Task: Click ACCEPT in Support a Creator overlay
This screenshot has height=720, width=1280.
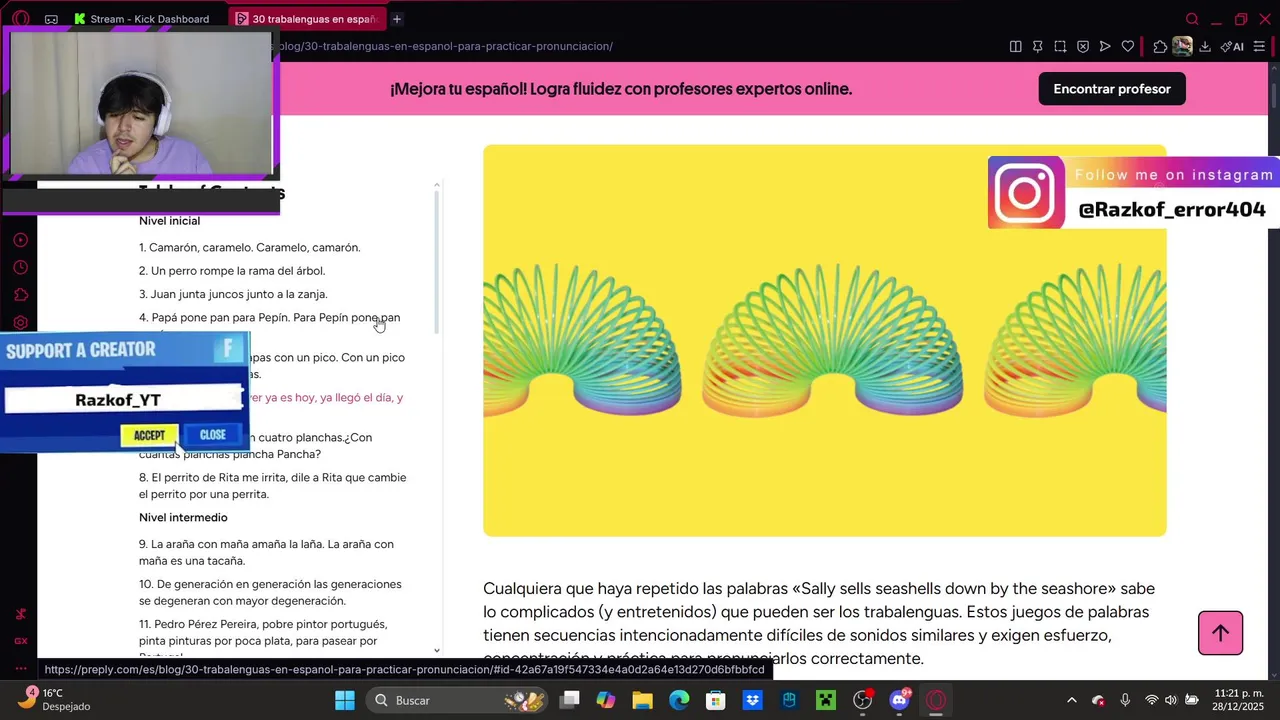Action: click(149, 435)
